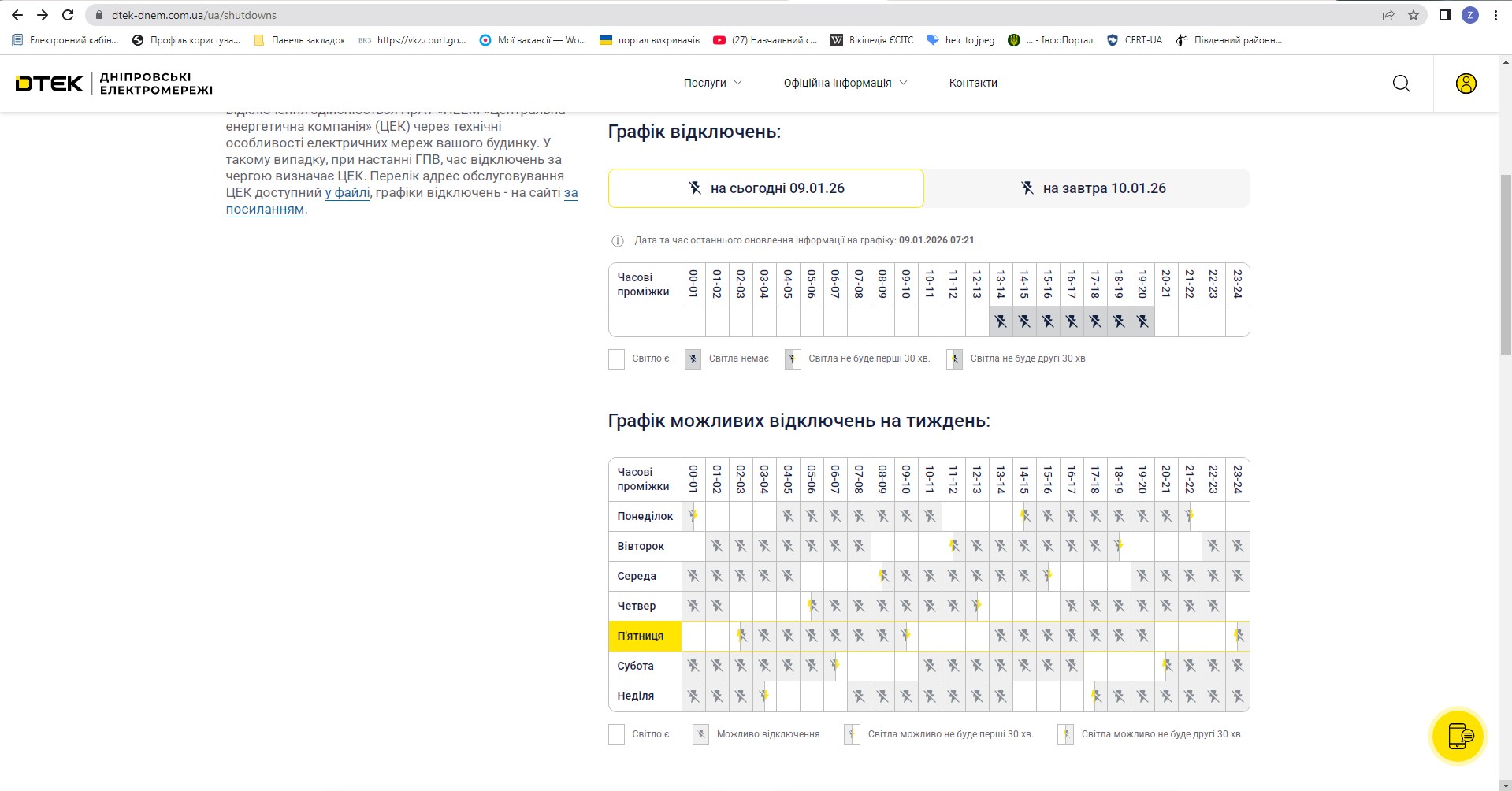Follow the у файлі link
The width and height of the screenshot is (1512, 791).
pyautogui.click(x=347, y=193)
